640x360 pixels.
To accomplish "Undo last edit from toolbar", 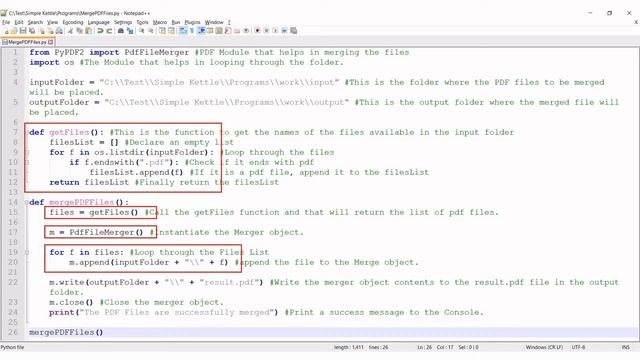I will point(100,31).
